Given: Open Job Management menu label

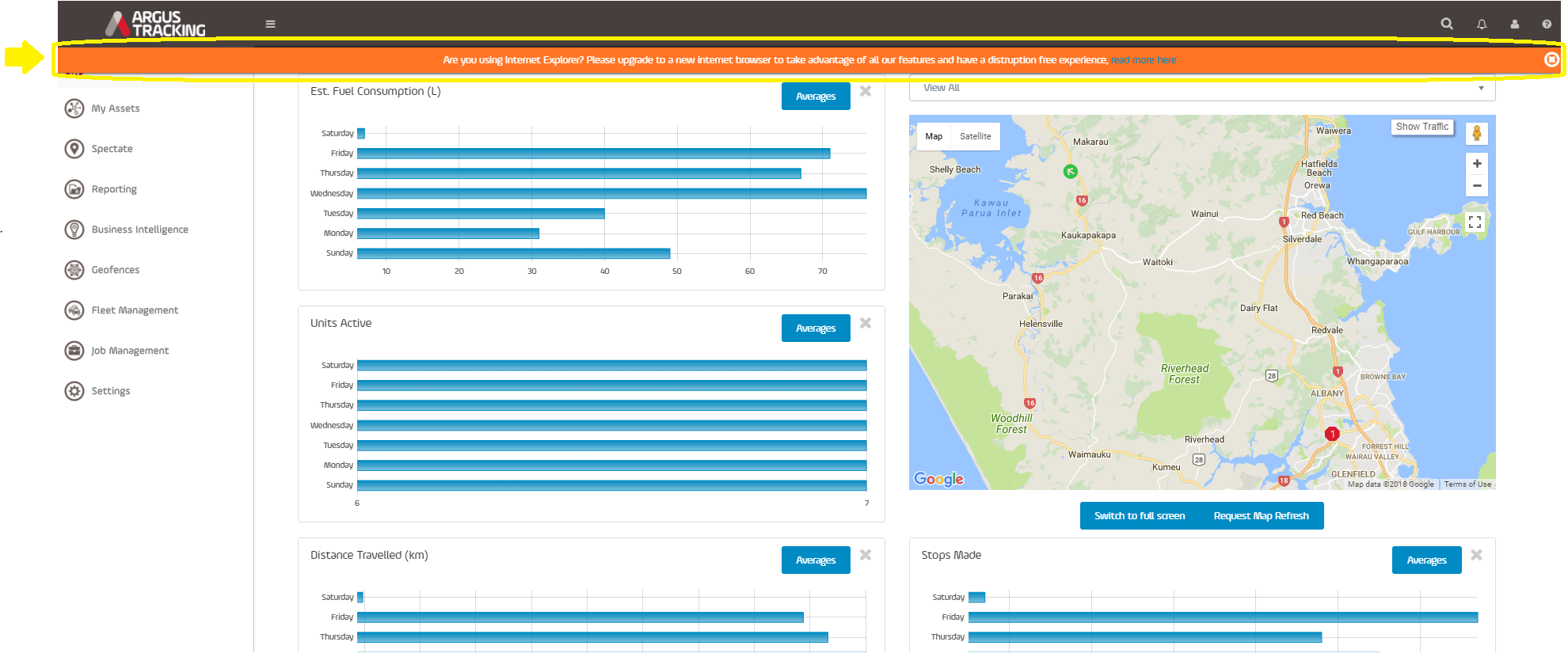Looking at the screenshot, I should [130, 351].
